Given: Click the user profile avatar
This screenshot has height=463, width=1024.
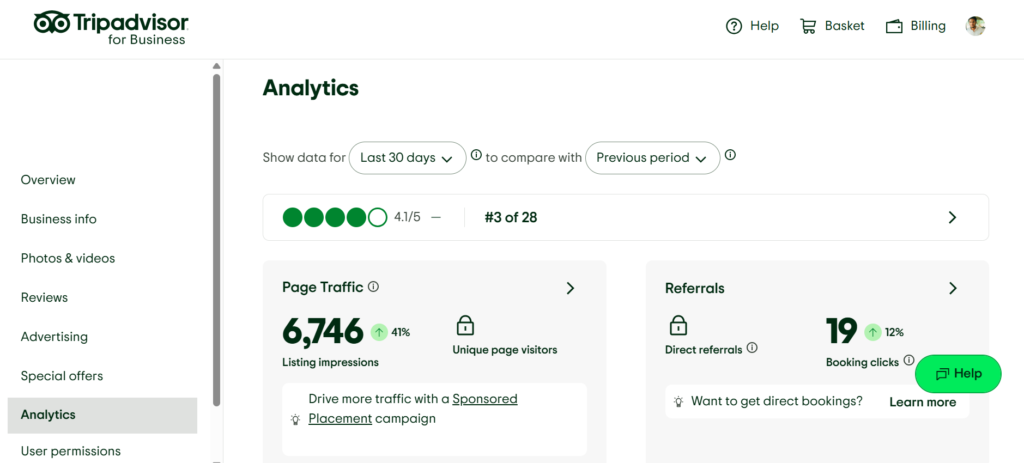Looking at the screenshot, I should point(975,26).
